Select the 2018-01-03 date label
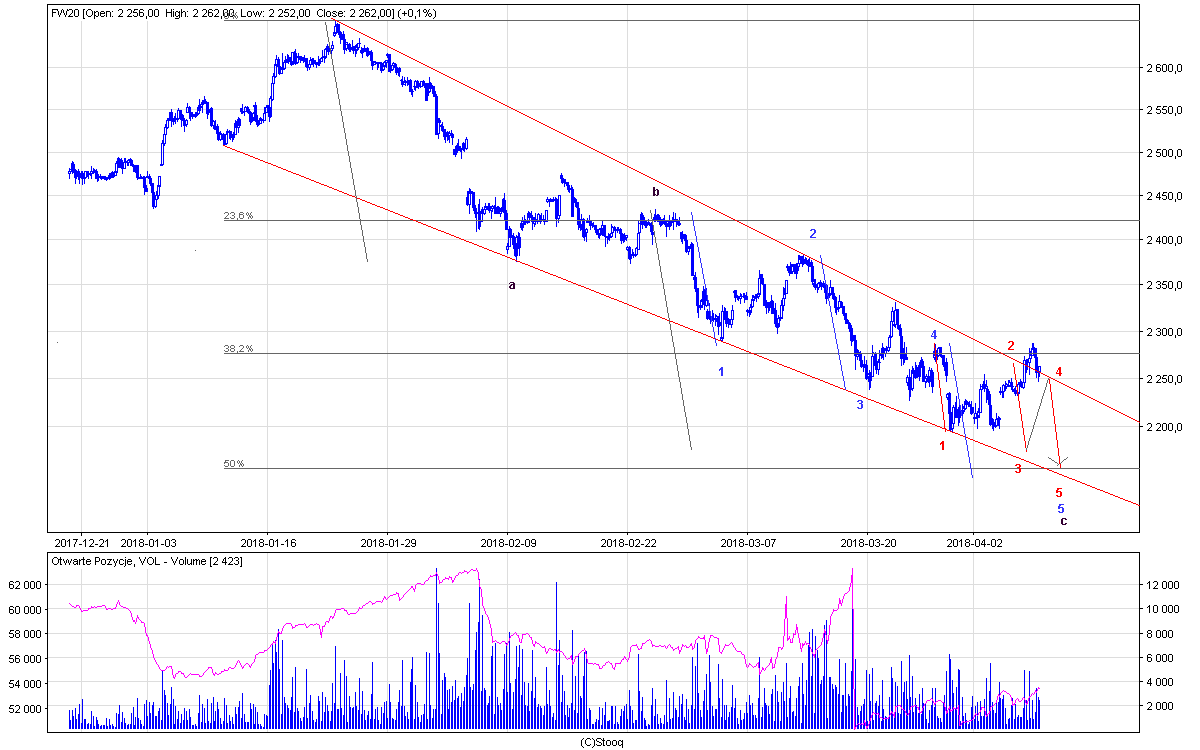The width and height of the screenshot is (1200, 750). (148, 543)
